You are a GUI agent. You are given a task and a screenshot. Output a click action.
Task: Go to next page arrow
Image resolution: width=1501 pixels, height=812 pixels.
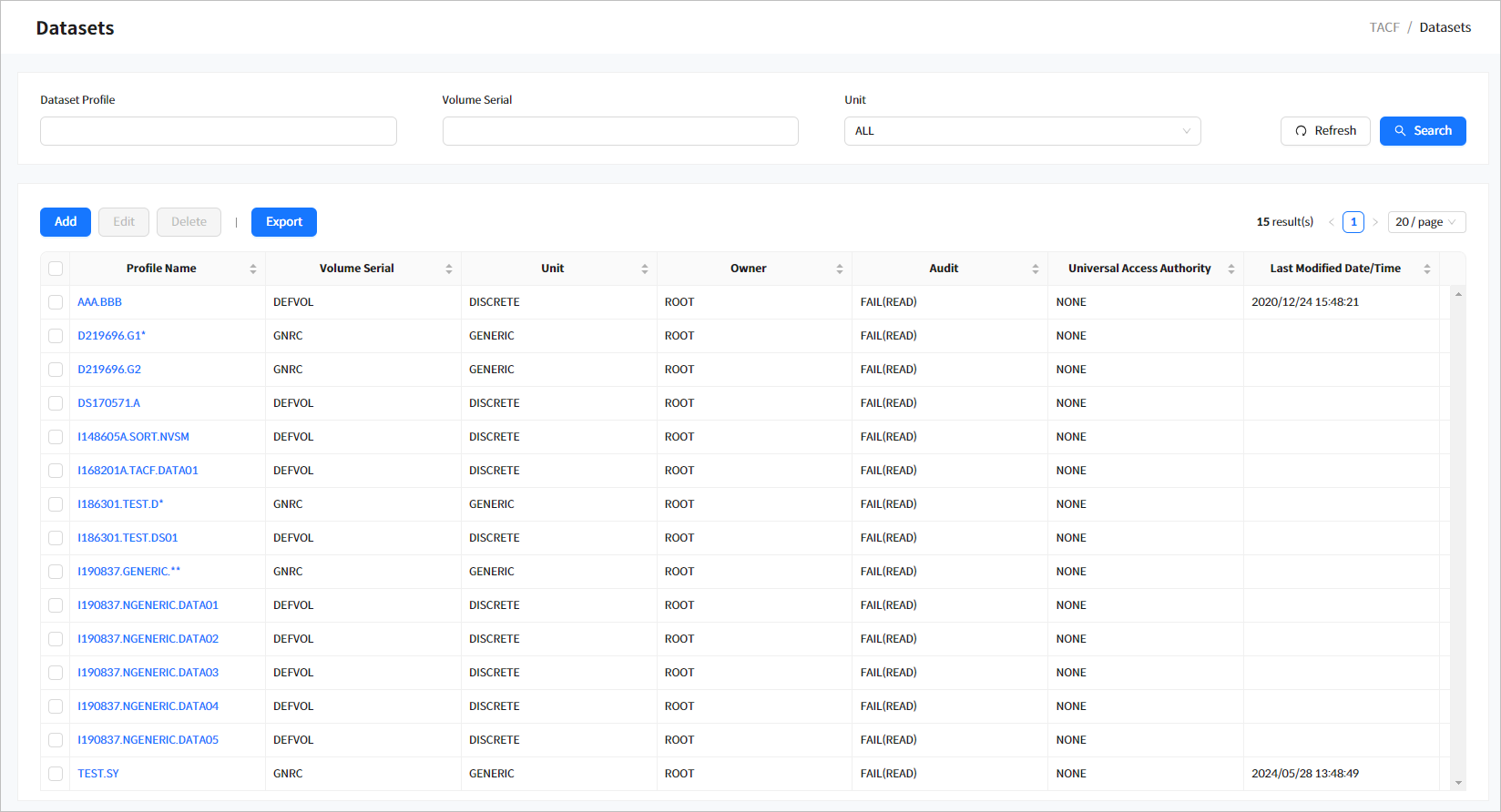(x=1375, y=222)
